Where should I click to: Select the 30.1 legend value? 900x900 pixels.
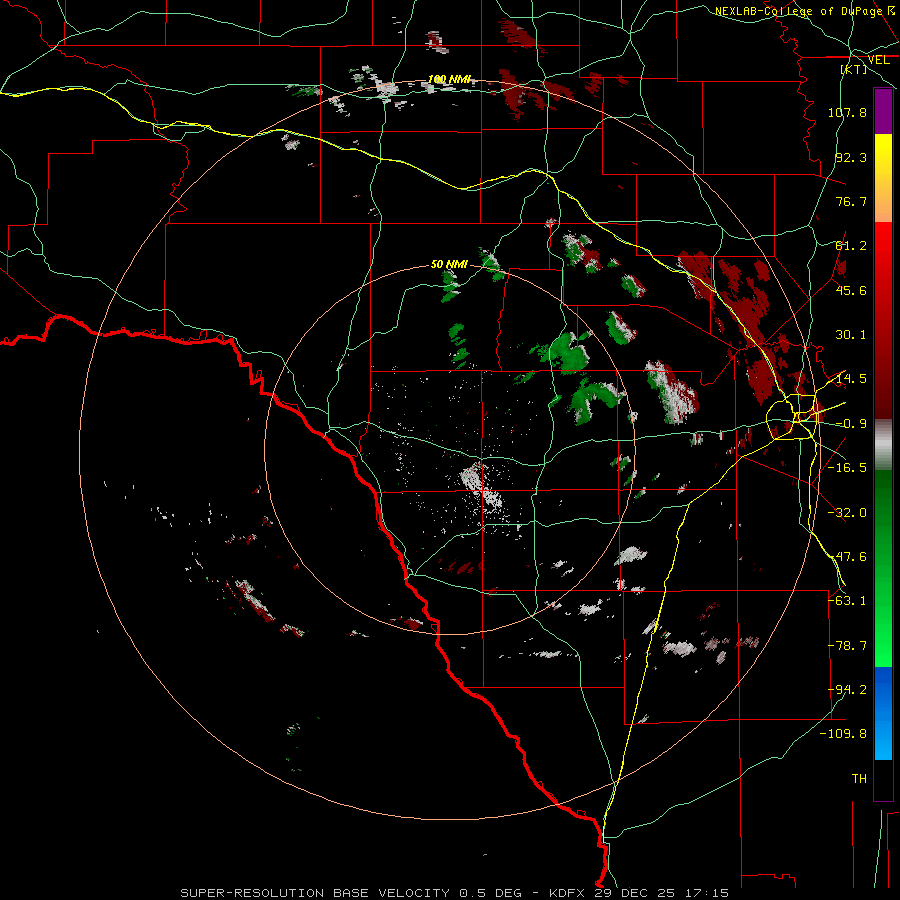(851, 335)
